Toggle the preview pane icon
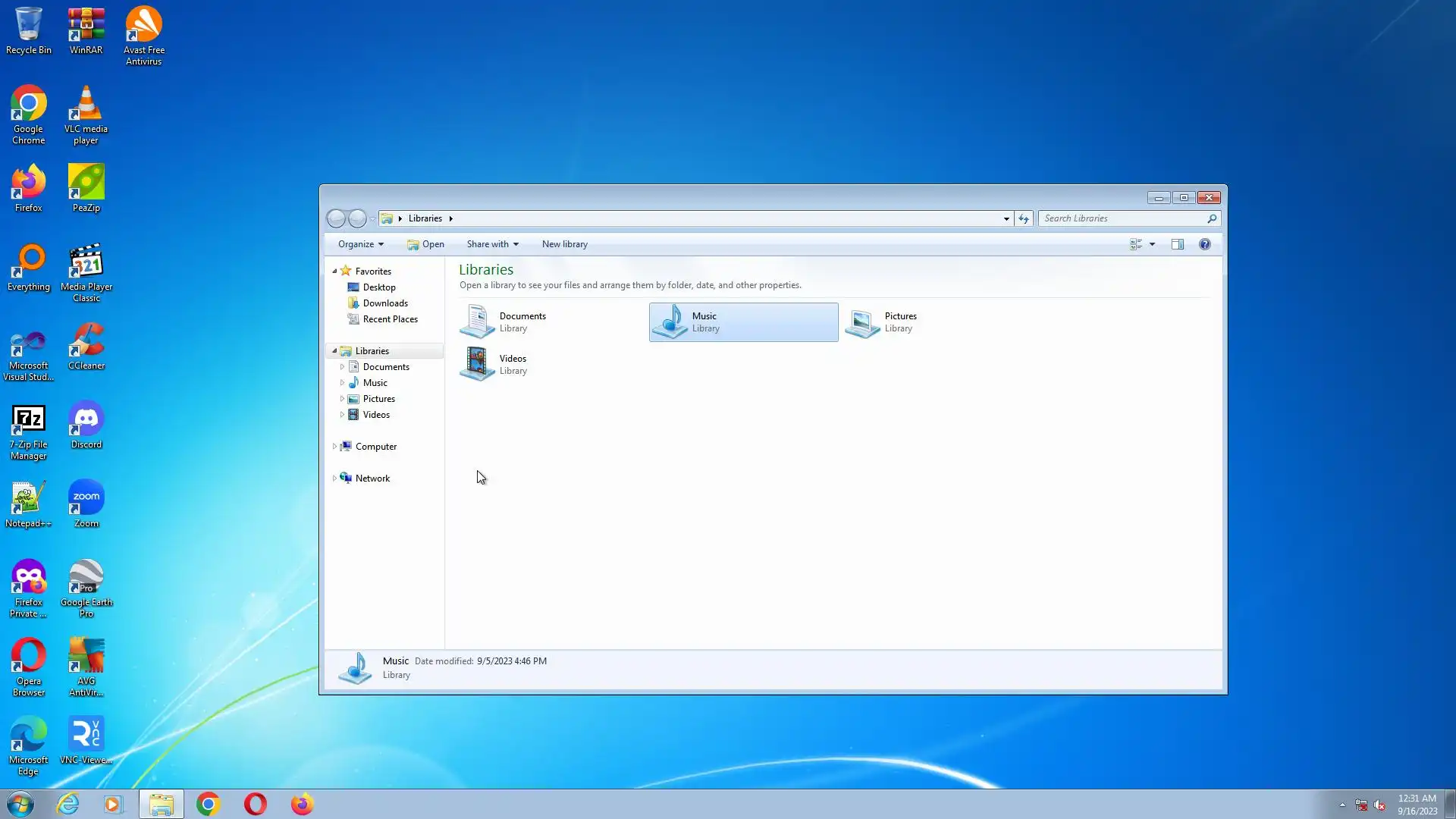The width and height of the screenshot is (1456, 819). pos(1177,244)
